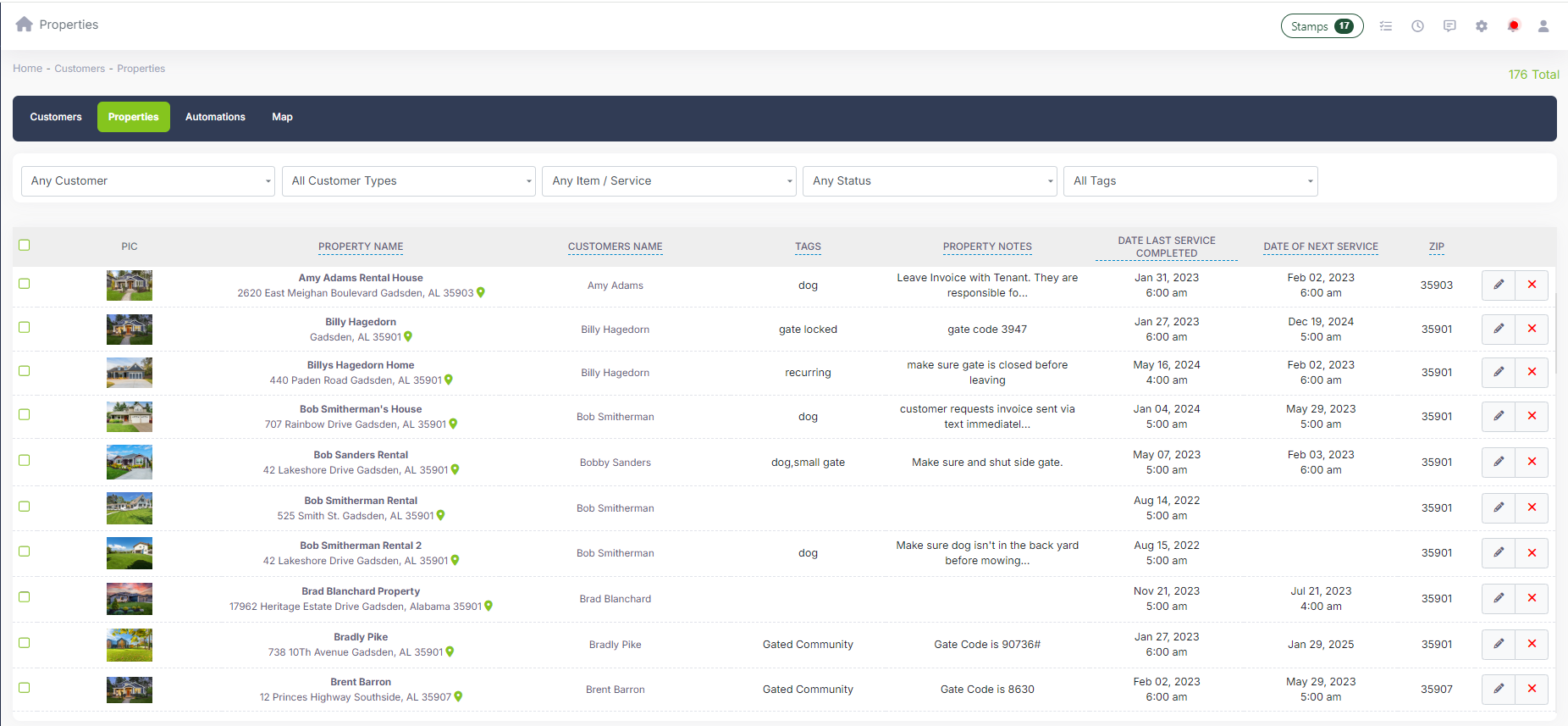
Task: Click map pin next to Bradly Pike address
Action: (x=450, y=652)
